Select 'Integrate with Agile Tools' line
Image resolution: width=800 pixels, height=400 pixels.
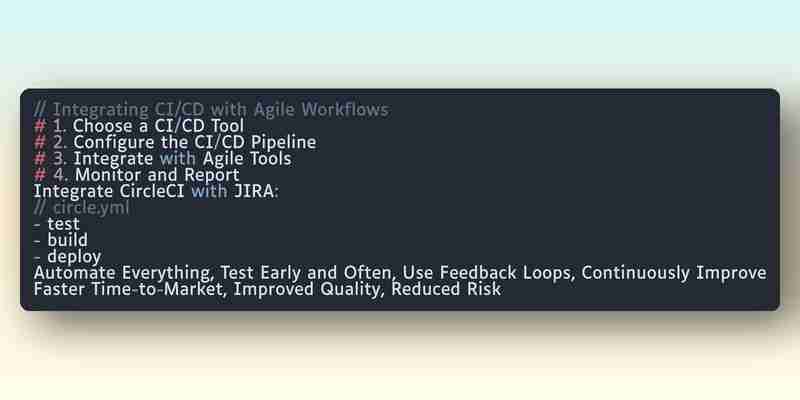pos(162,159)
